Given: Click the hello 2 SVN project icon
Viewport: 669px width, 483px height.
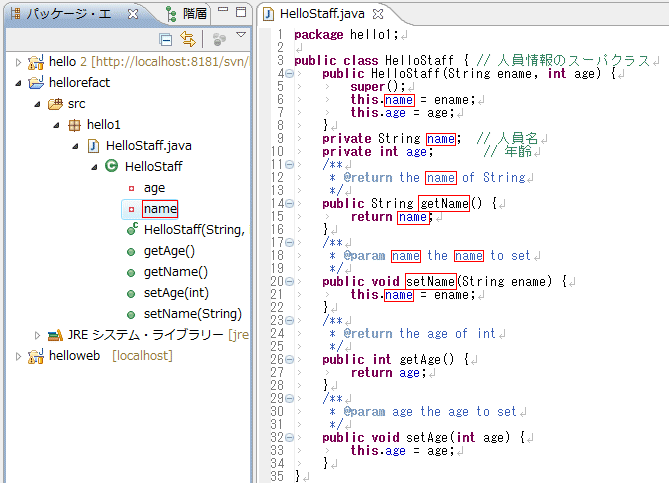Looking at the screenshot, I should click(36, 62).
